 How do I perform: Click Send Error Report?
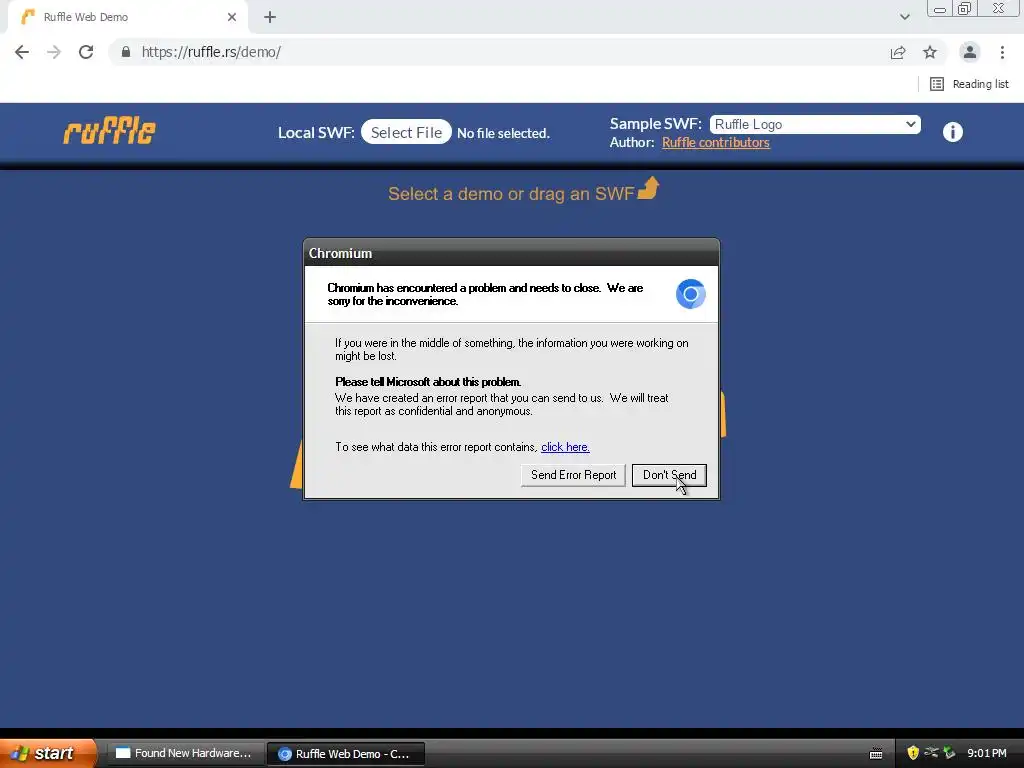click(573, 475)
